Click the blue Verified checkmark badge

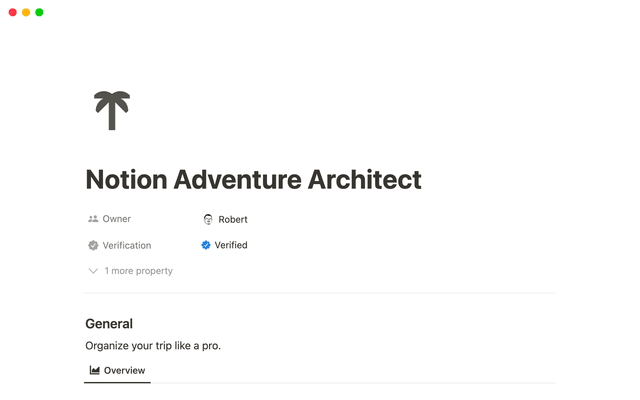coord(206,245)
